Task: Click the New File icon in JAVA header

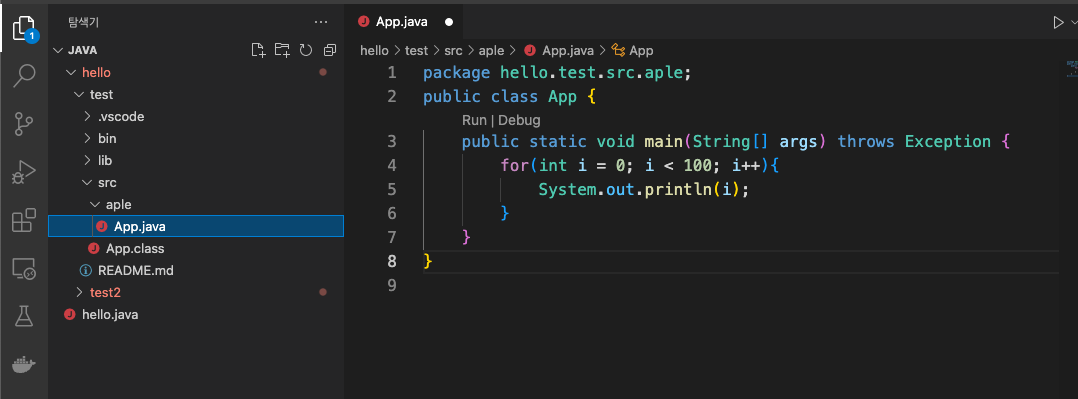Action: (x=258, y=50)
